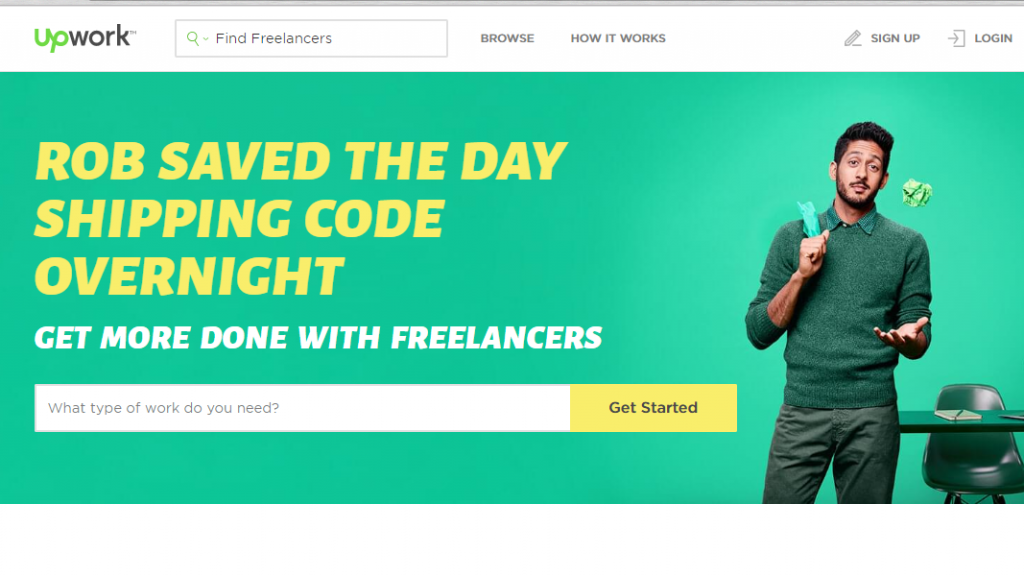1024x576 pixels.
Task: Click the pencil Sign Up icon
Action: pyautogui.click(x=852, y=39)
